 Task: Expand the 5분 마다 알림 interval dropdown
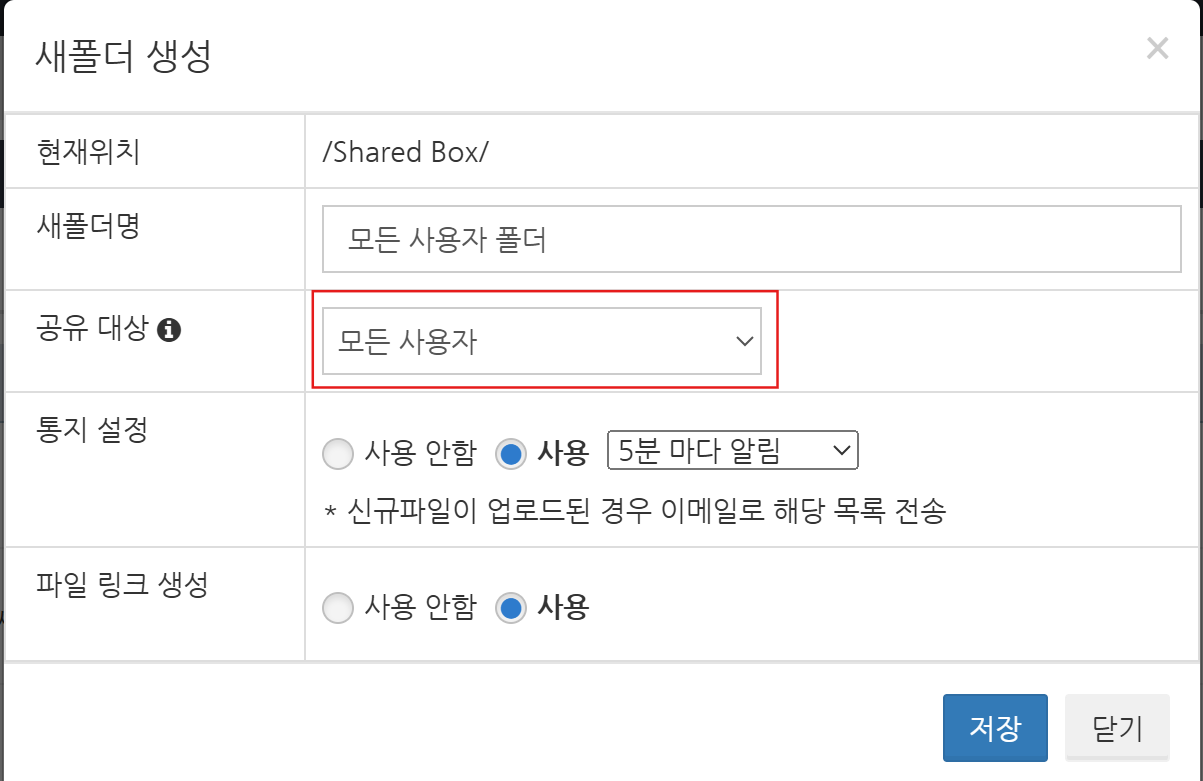(x=732, y=452)
